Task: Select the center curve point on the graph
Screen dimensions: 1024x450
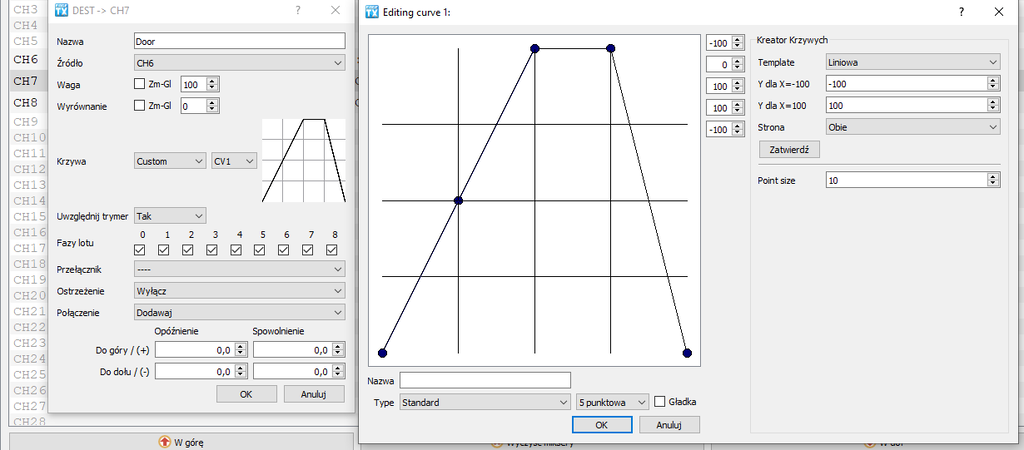Action: click(458, 201)
